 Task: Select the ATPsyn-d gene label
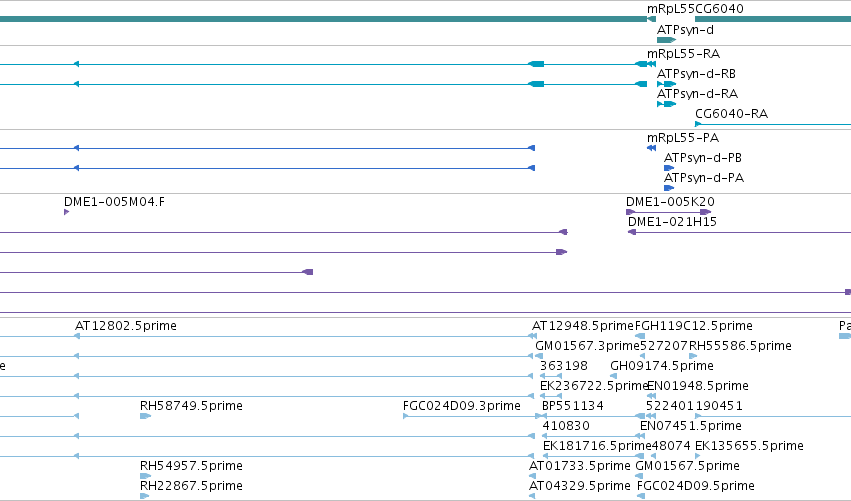pos(685,30)
